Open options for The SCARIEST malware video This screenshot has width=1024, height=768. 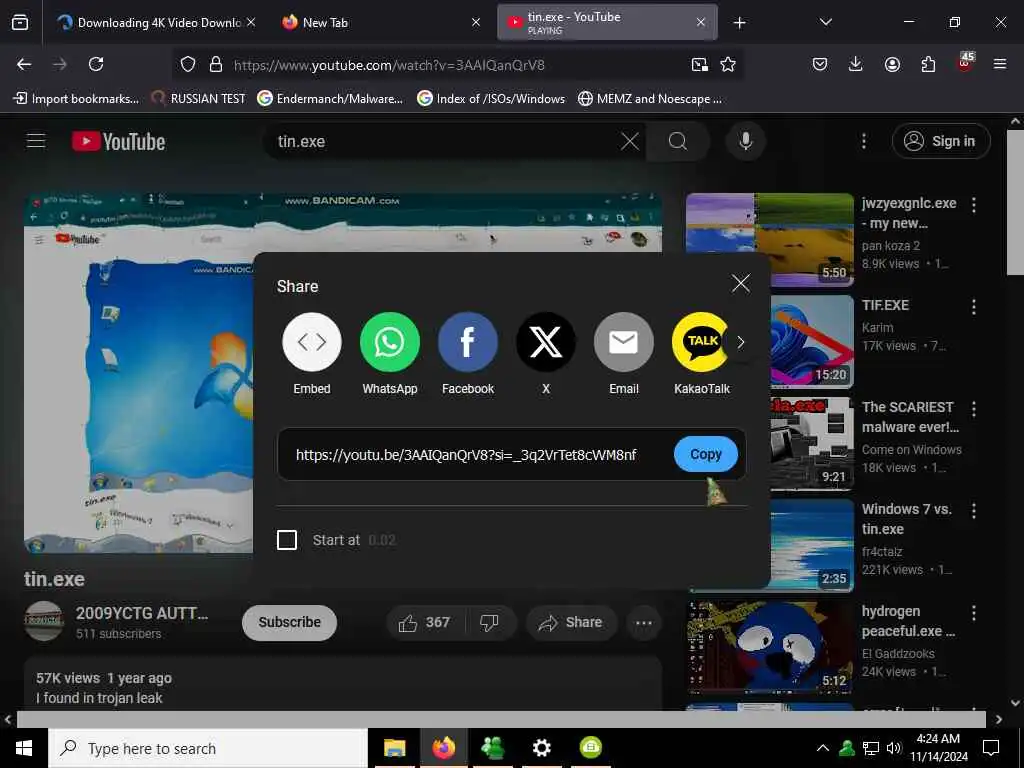[x=973, y=409]
